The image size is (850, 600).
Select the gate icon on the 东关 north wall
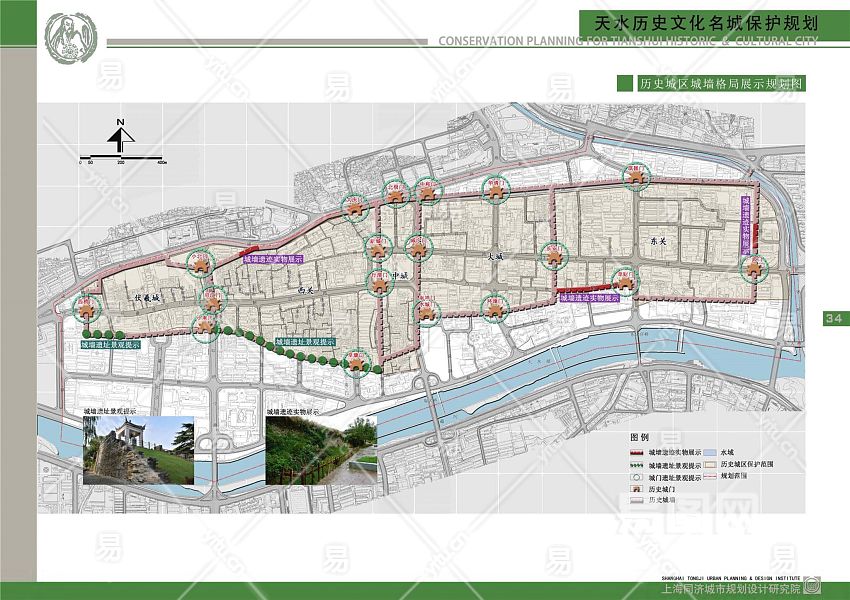coord(636,177)
